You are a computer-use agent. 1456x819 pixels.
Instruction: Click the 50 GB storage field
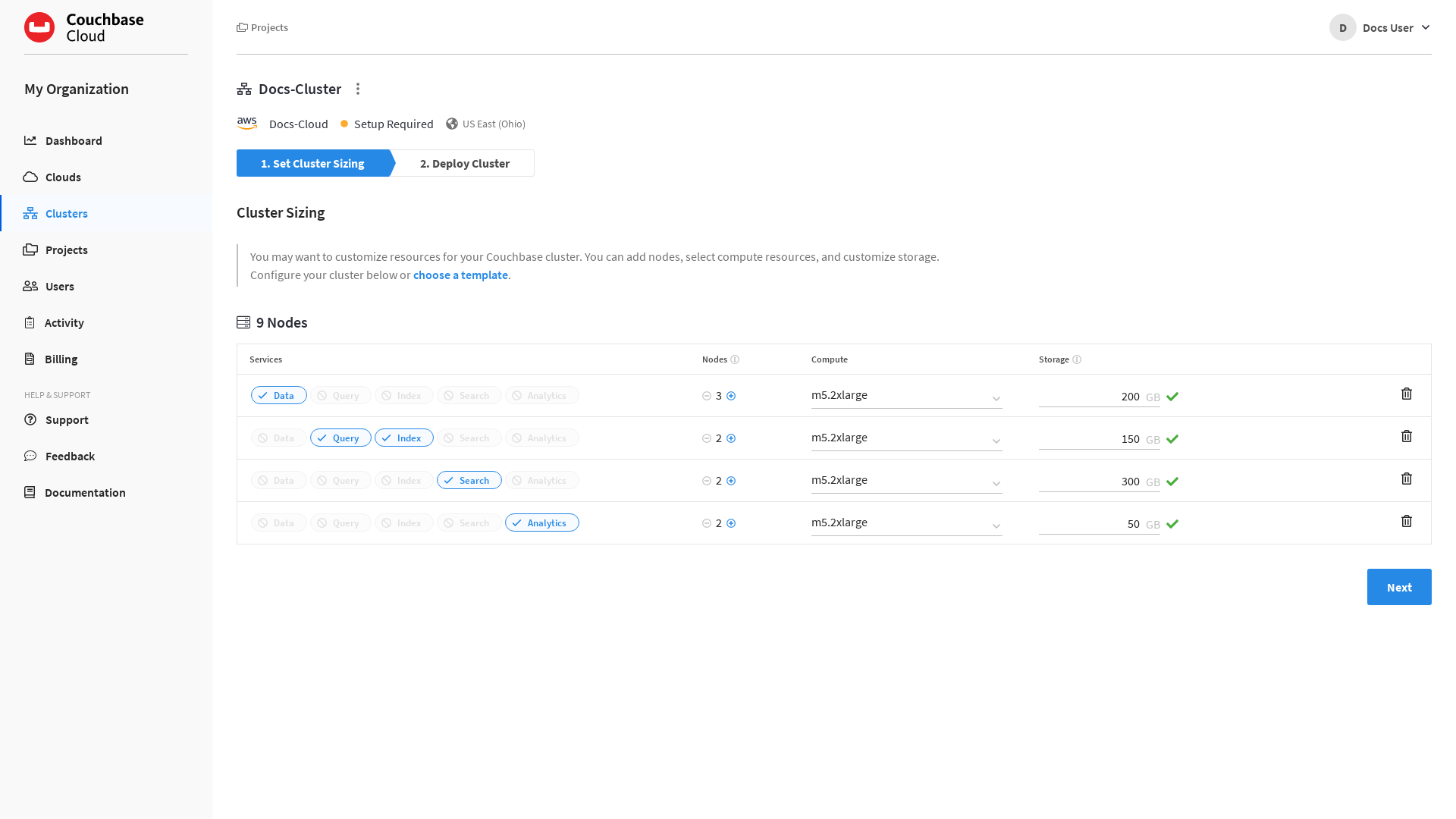1100,523
